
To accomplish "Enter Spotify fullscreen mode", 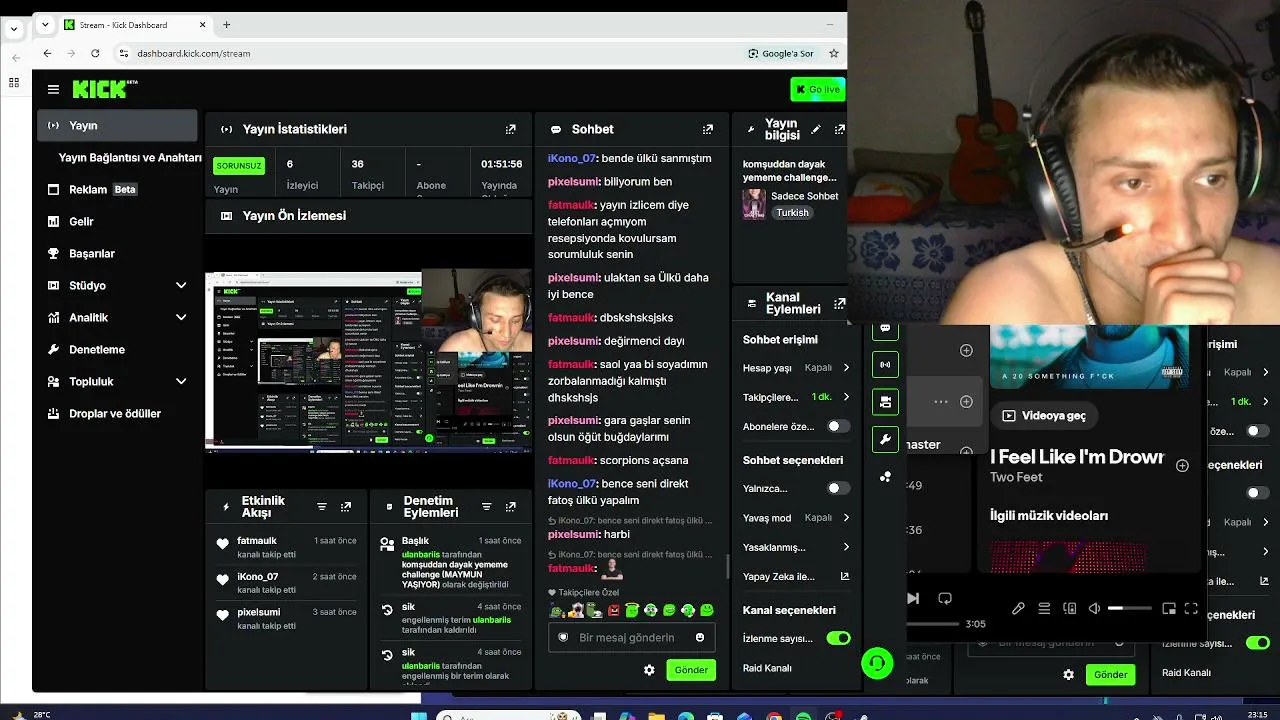I will (x=1191, y=608).
